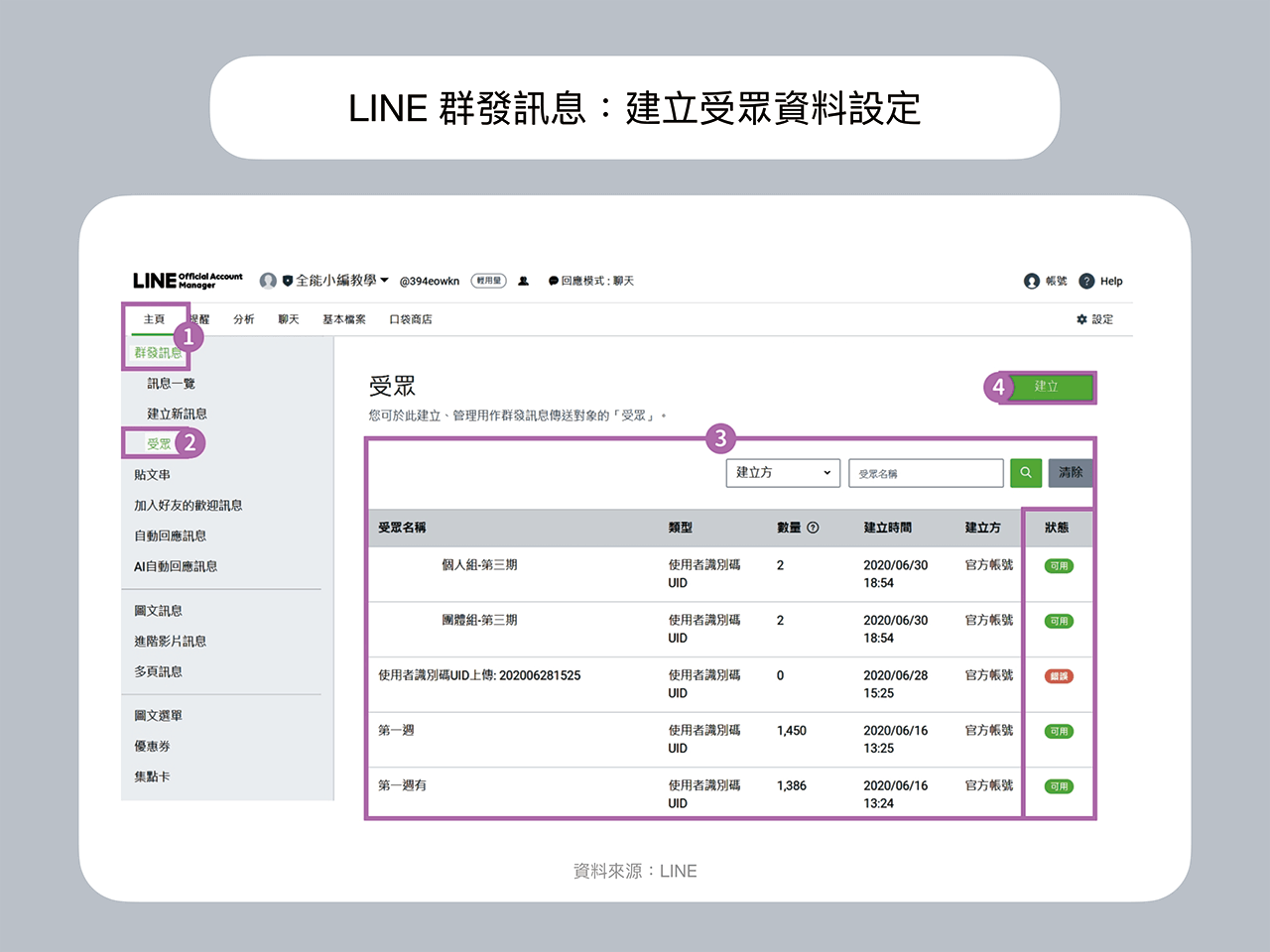Screen dimensions: 1270x952
Task: Open the 建立方 filter dropdown
Action: 783,473
